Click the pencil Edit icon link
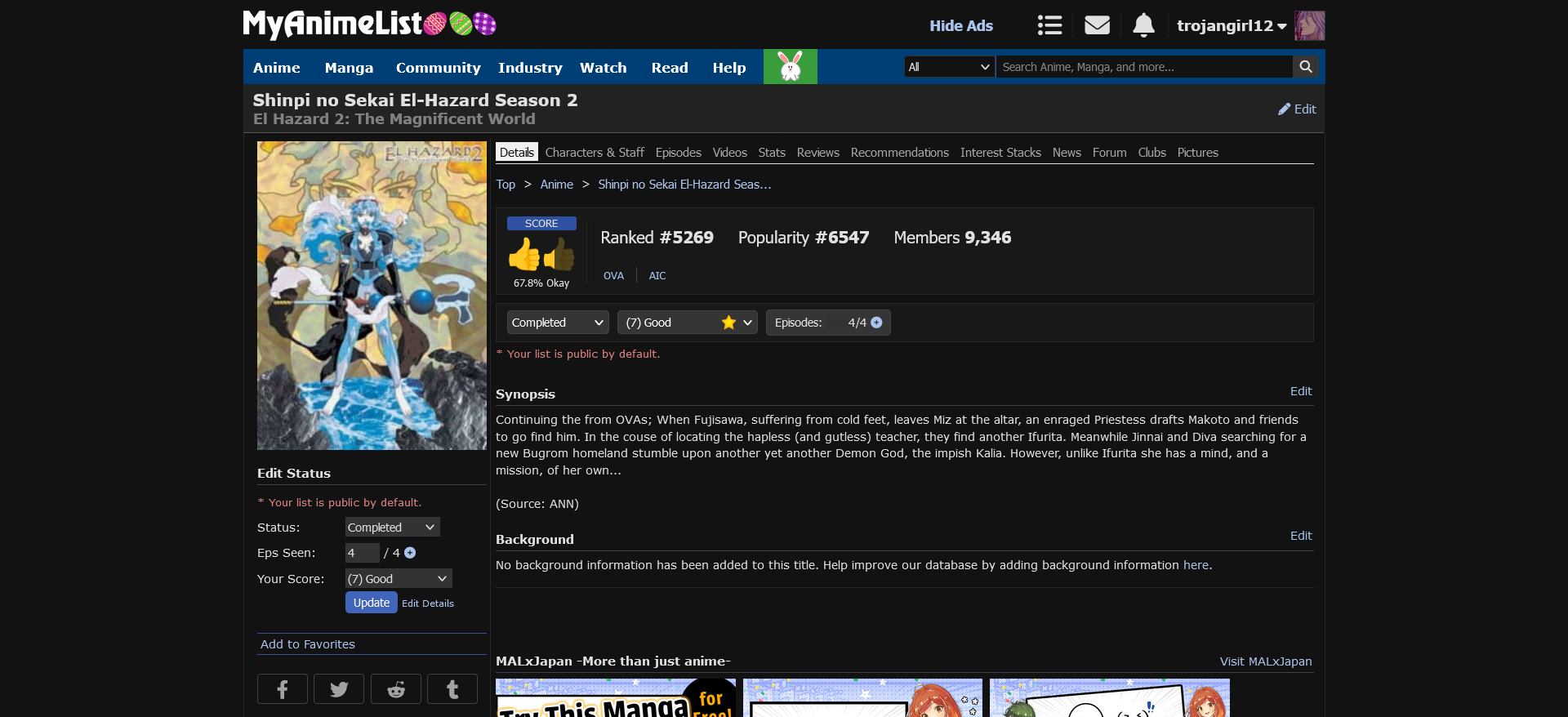Screen dimensions: 1568x717 pyautogui.click(x=1297, y=109)
